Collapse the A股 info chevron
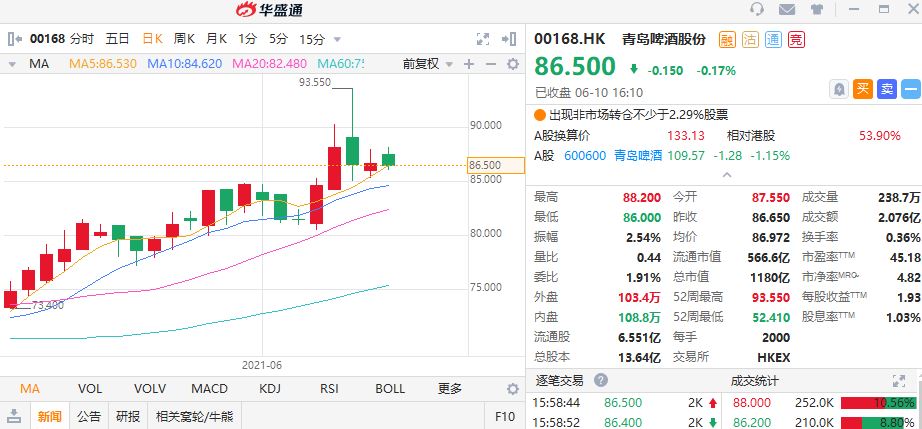 [x=727, y=175]
